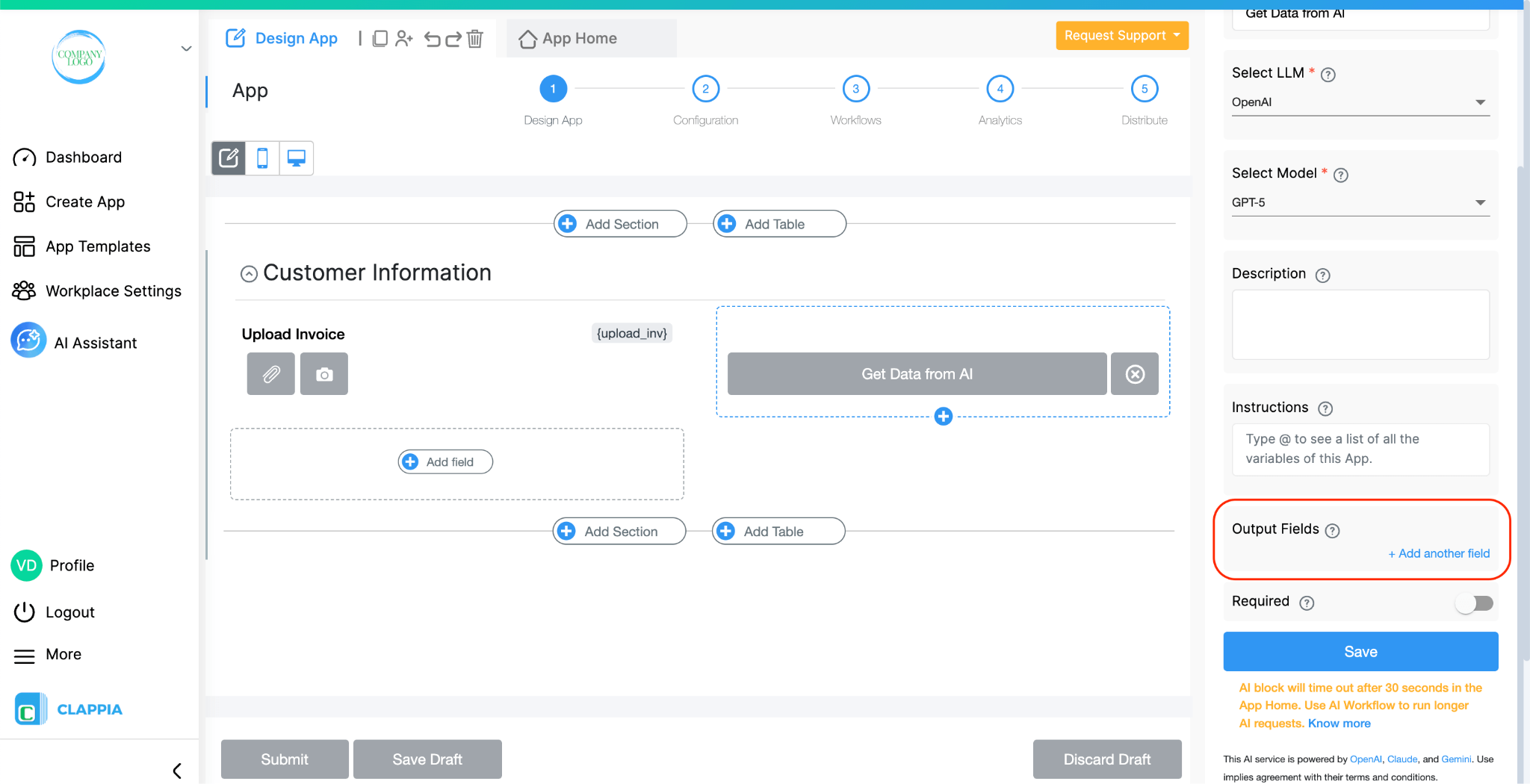1530x784 pixels.
Task: Click the add user icon in toolbar
Action: [x=403, y=38]
